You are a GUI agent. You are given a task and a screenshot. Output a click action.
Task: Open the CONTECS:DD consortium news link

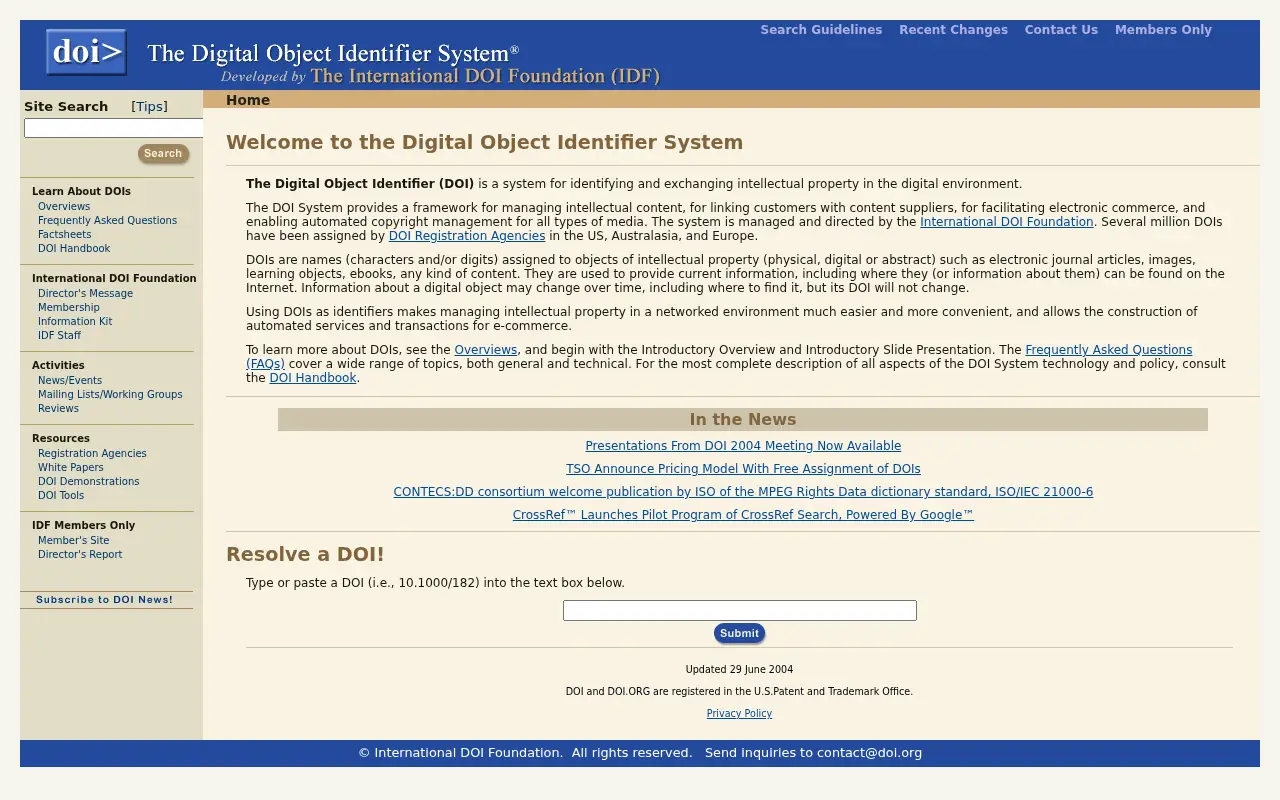click(743, 492)
